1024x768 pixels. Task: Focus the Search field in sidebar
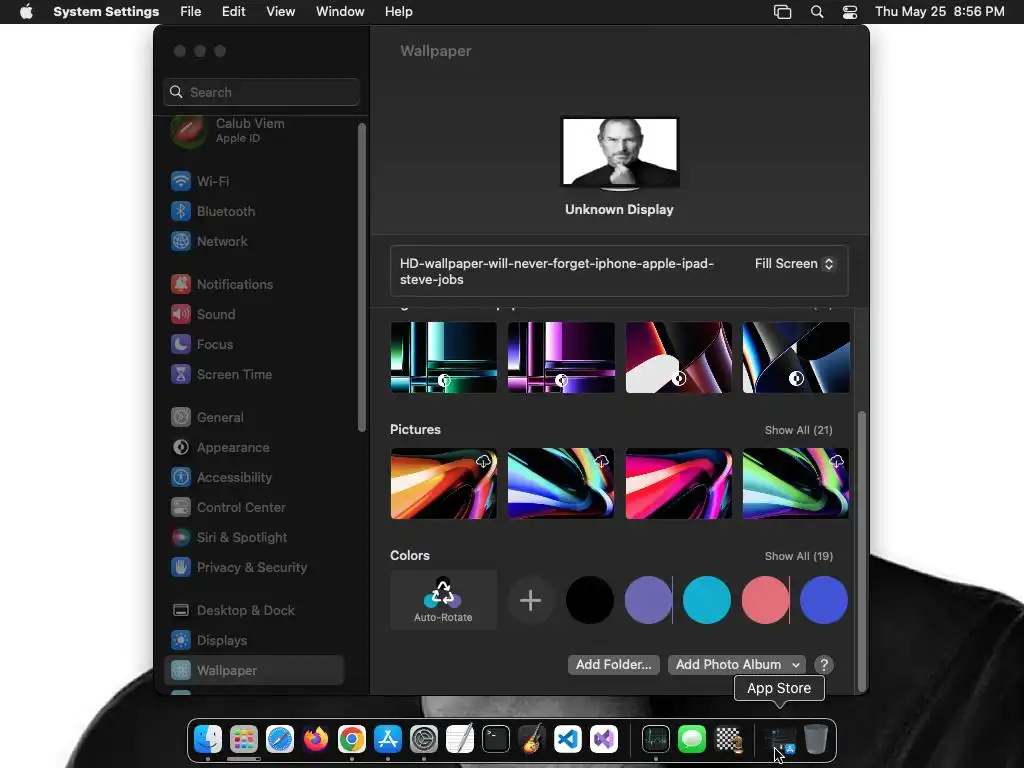pos(261,92)
